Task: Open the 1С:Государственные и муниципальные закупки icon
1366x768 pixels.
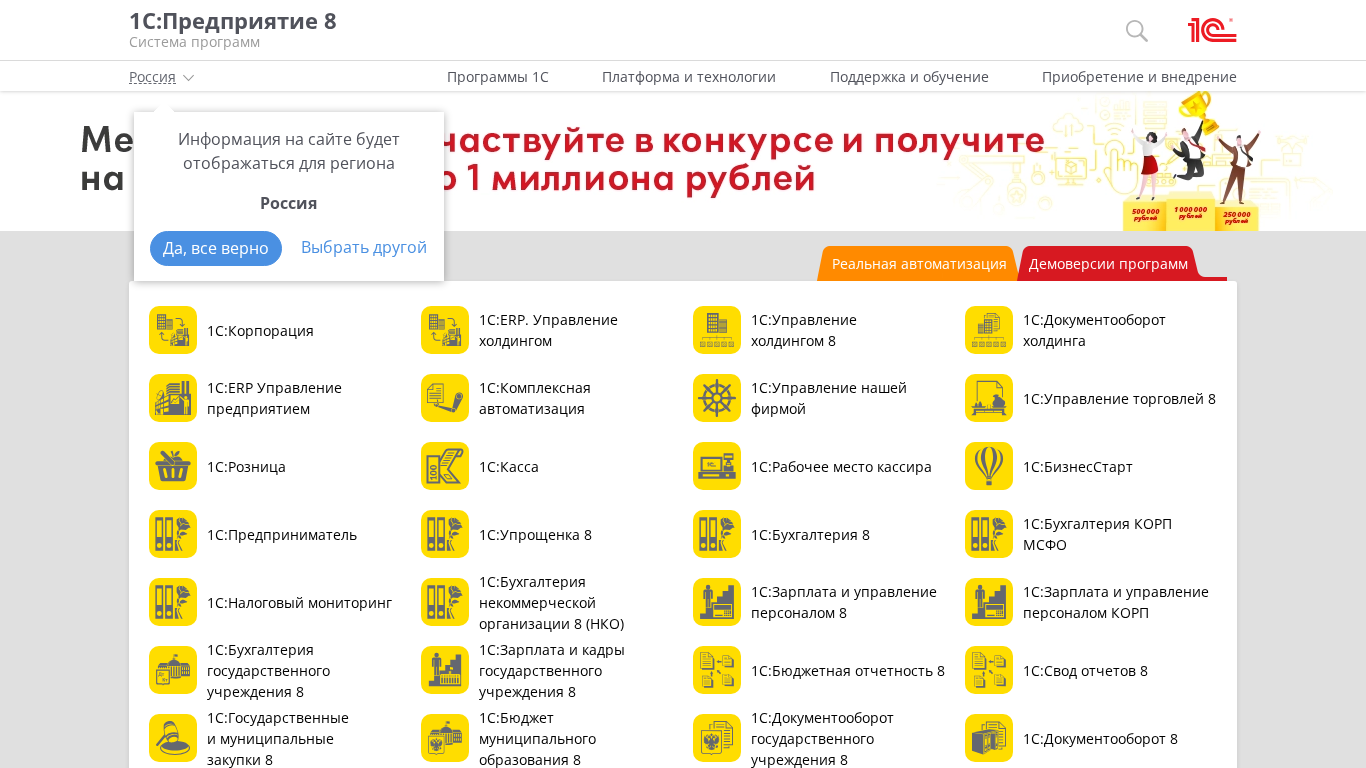Action: (173, 738)
